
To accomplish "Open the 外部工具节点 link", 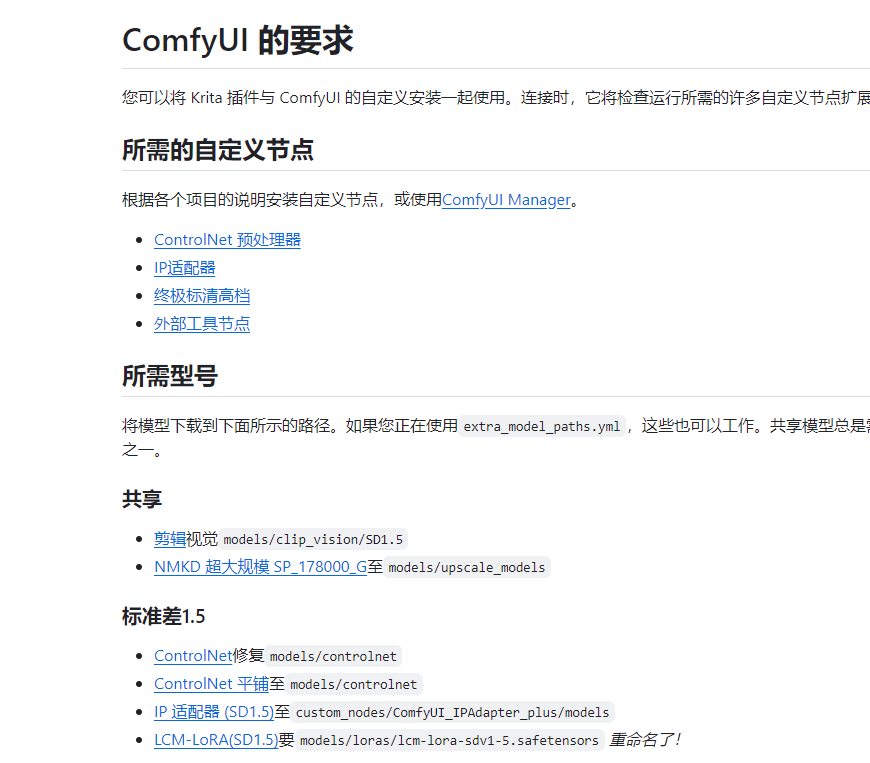I will pyautogui.click(x=202, y=324).
